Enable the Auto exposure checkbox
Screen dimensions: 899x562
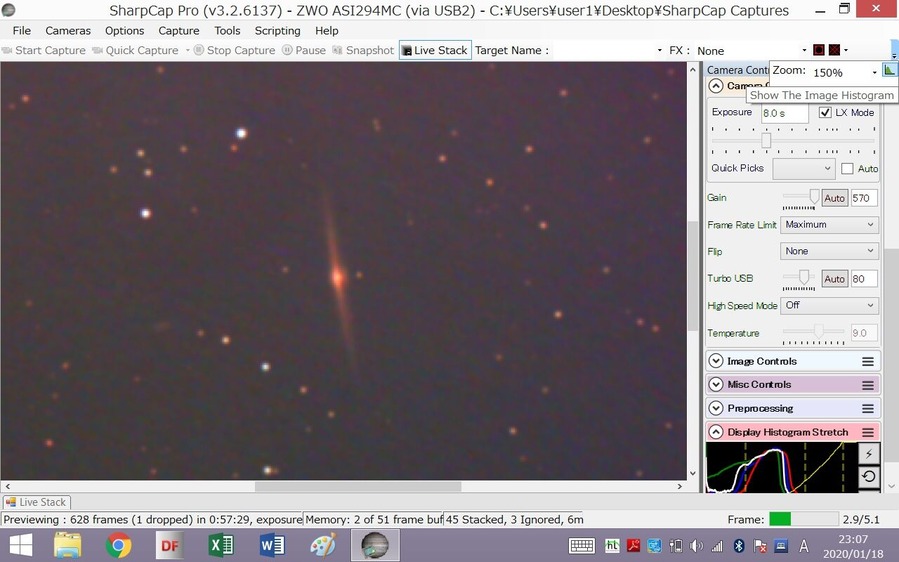pos(847,169)
